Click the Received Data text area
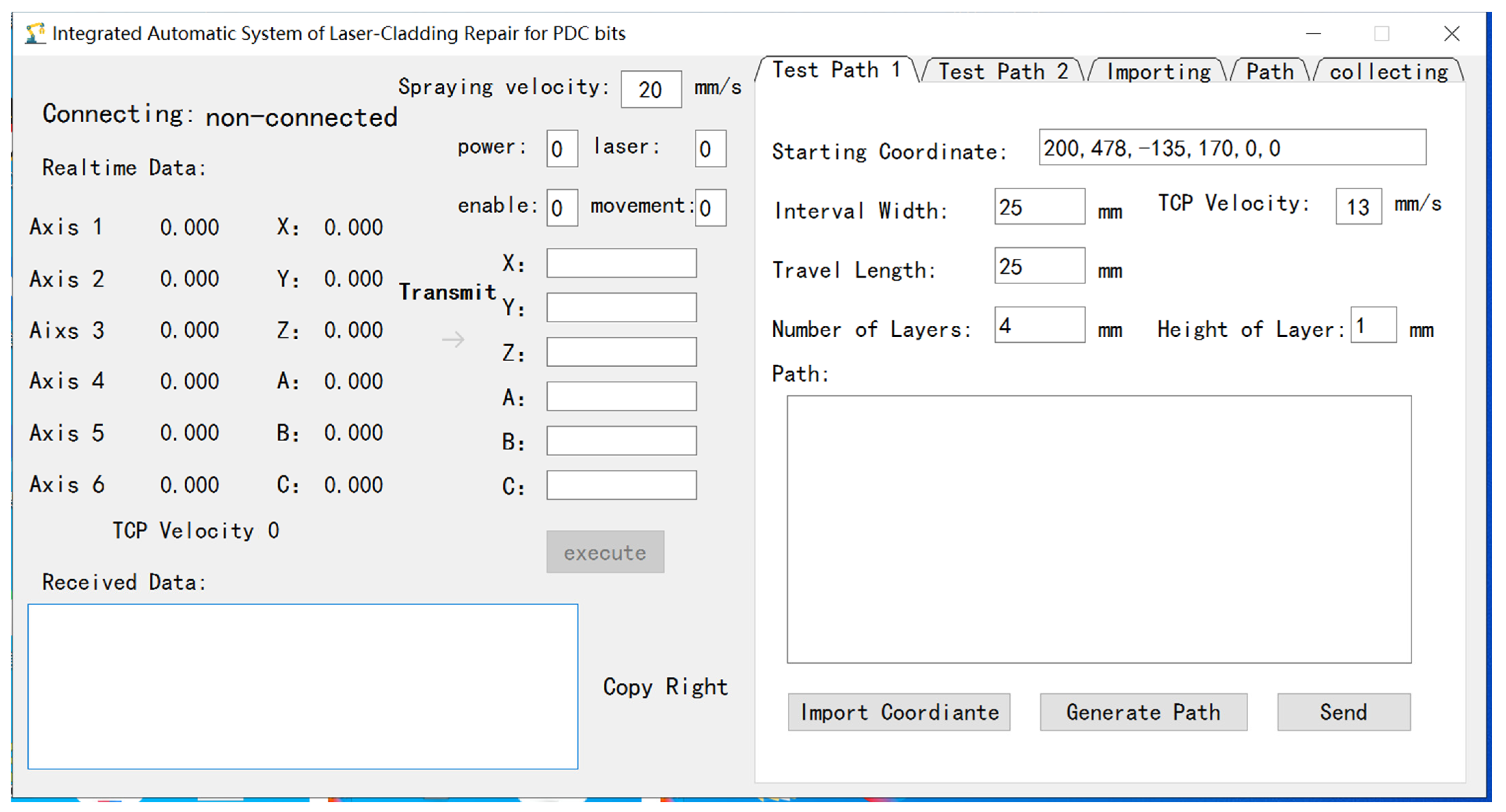 point(303,686)
